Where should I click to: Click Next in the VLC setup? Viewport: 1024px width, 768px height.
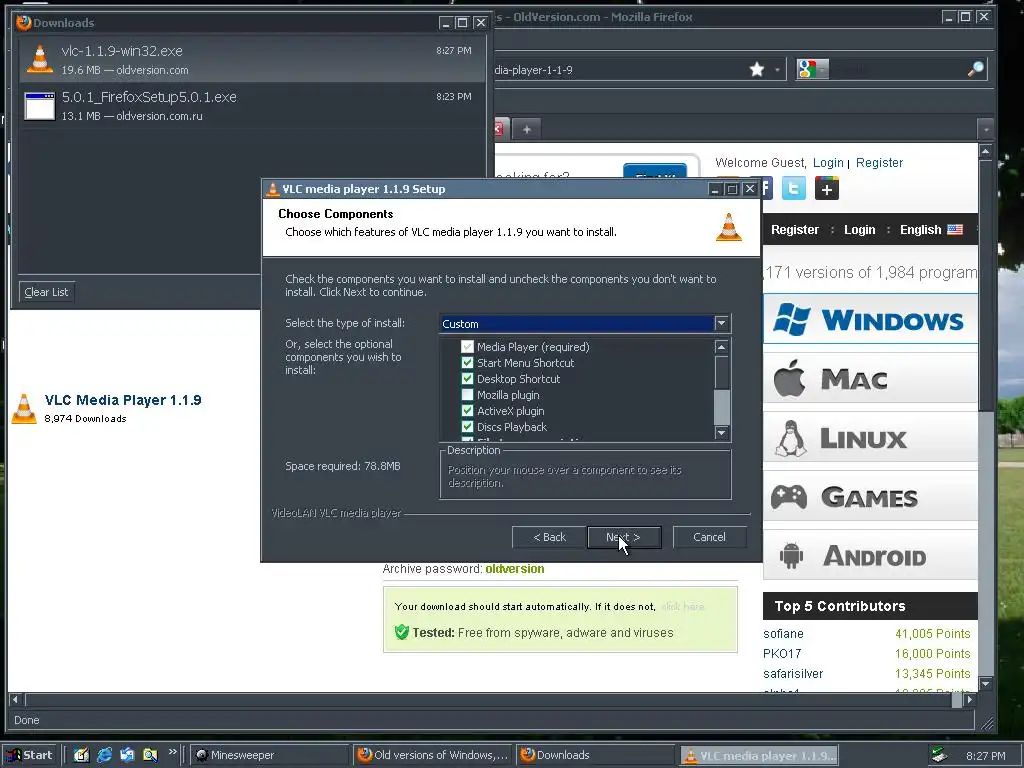click(x=624, y=537)
